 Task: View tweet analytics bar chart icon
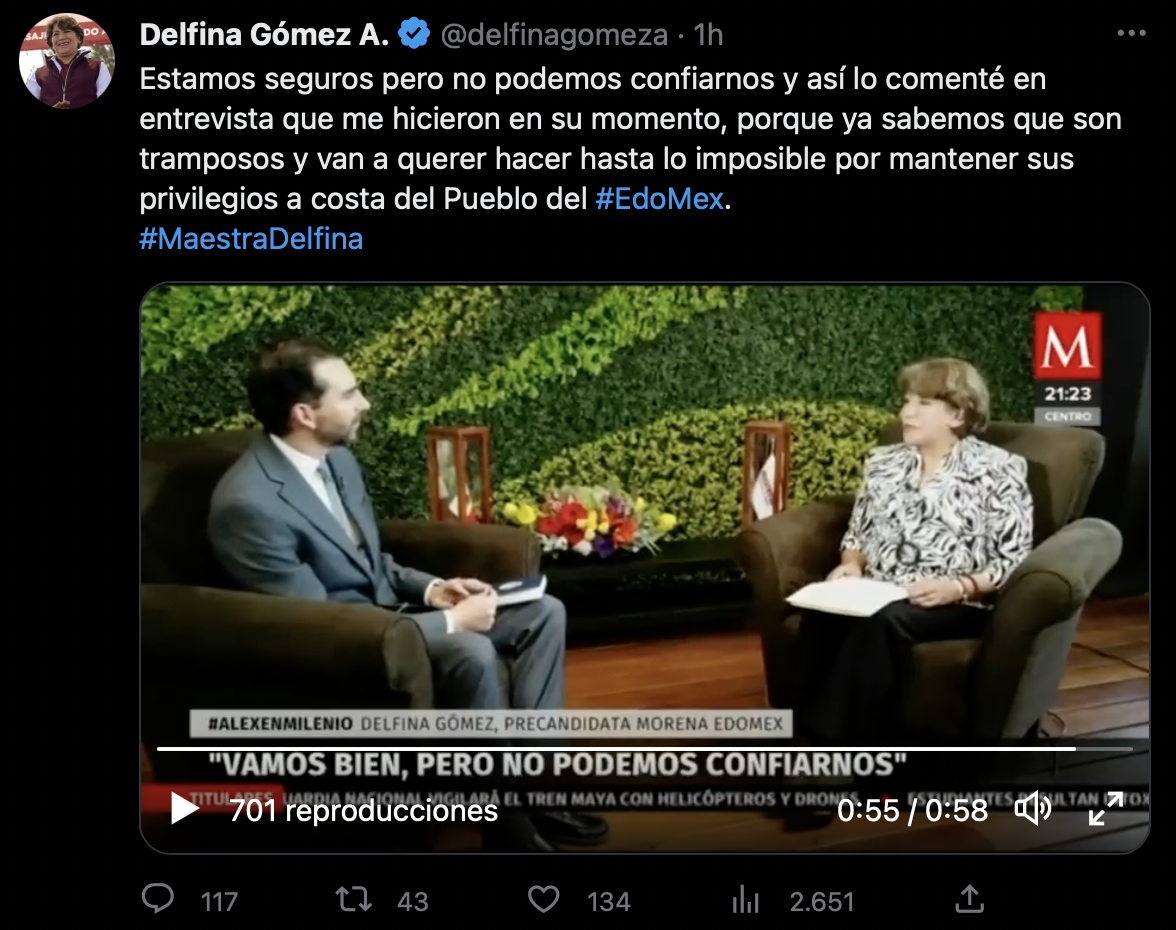pyautogui.click(x=746, y=899)
